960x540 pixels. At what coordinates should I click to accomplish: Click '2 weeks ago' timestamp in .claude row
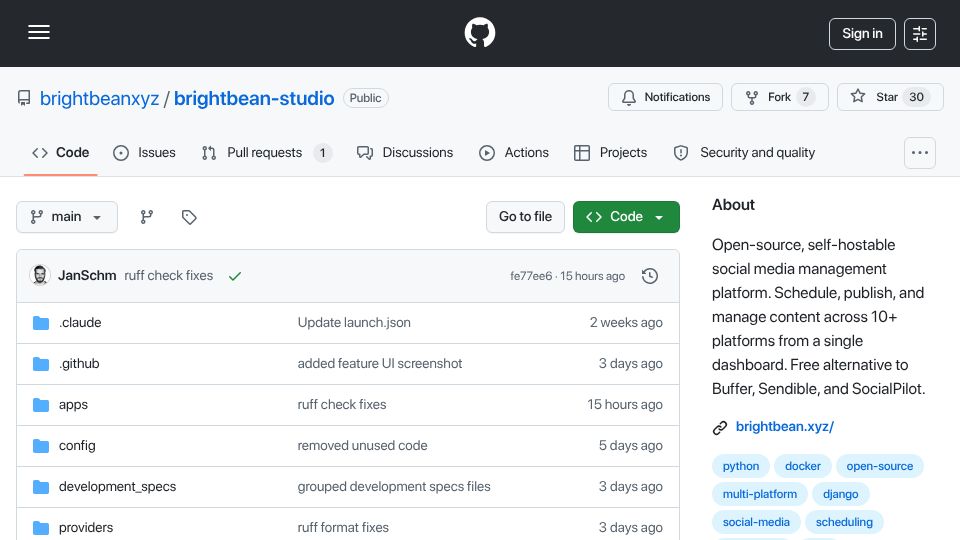[626, 323]
